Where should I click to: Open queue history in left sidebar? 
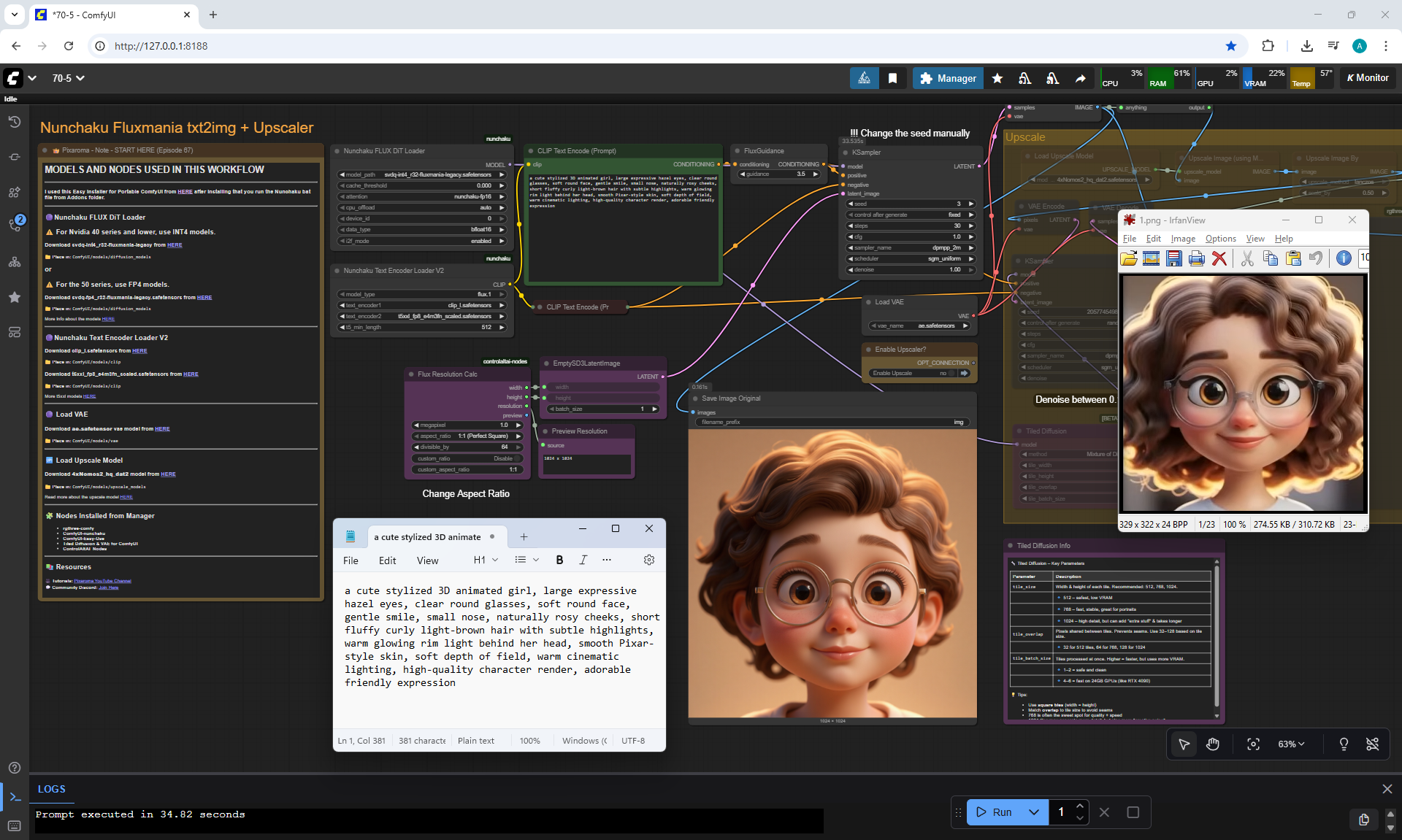tap(14, 122)
